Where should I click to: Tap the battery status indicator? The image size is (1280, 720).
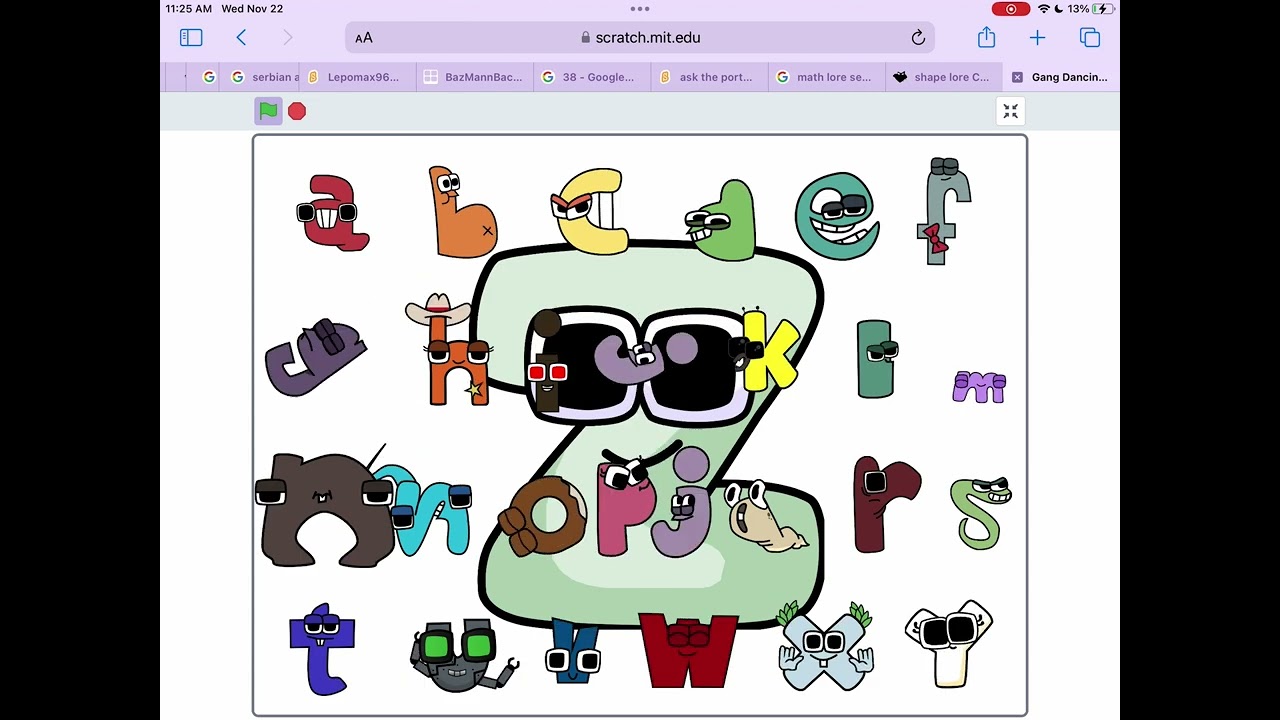coord(1104,9)
